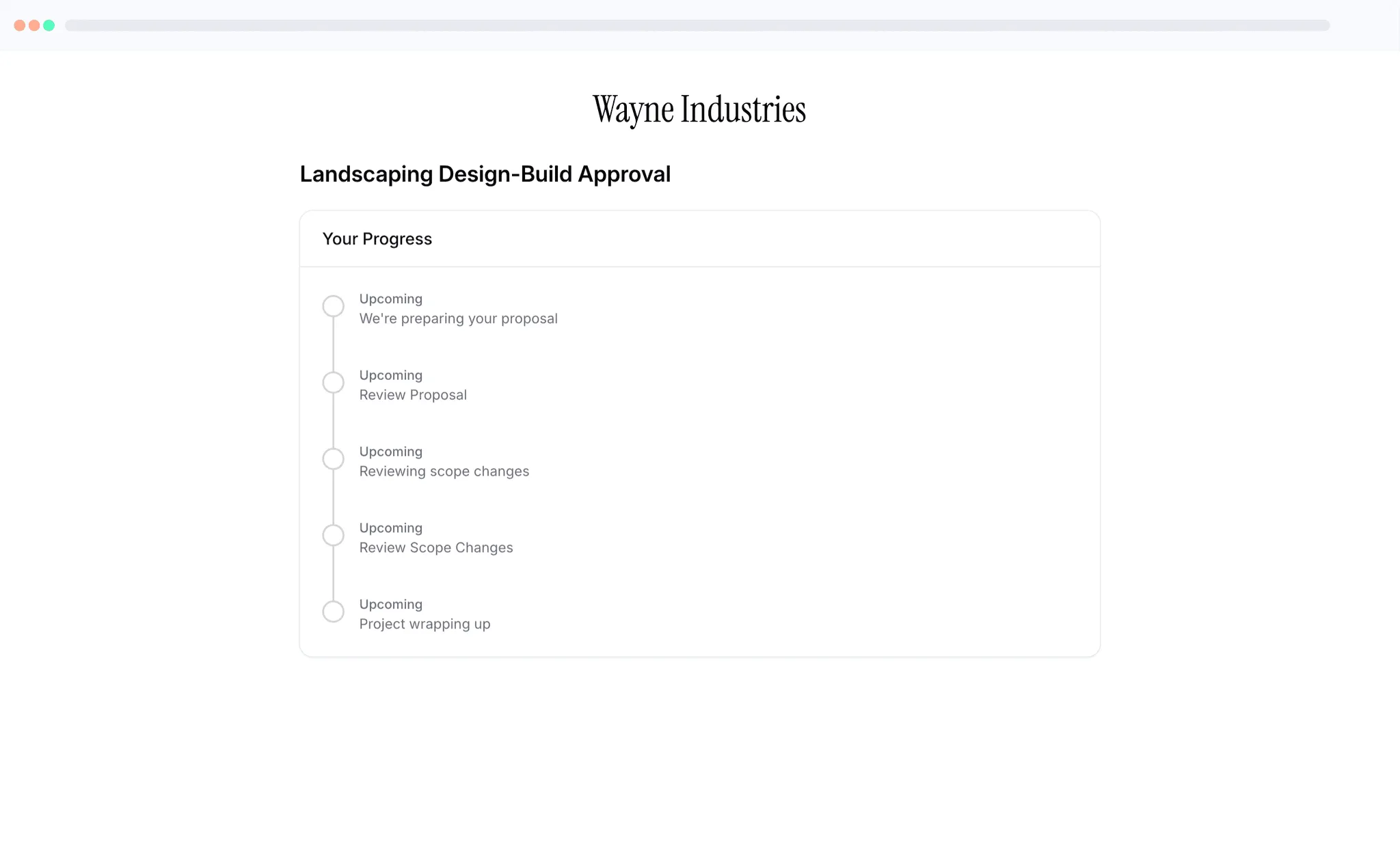Click the step circle for 'Review Scope Changes'
Viewport: 1400px width, 848px height.
pos(333,535)
